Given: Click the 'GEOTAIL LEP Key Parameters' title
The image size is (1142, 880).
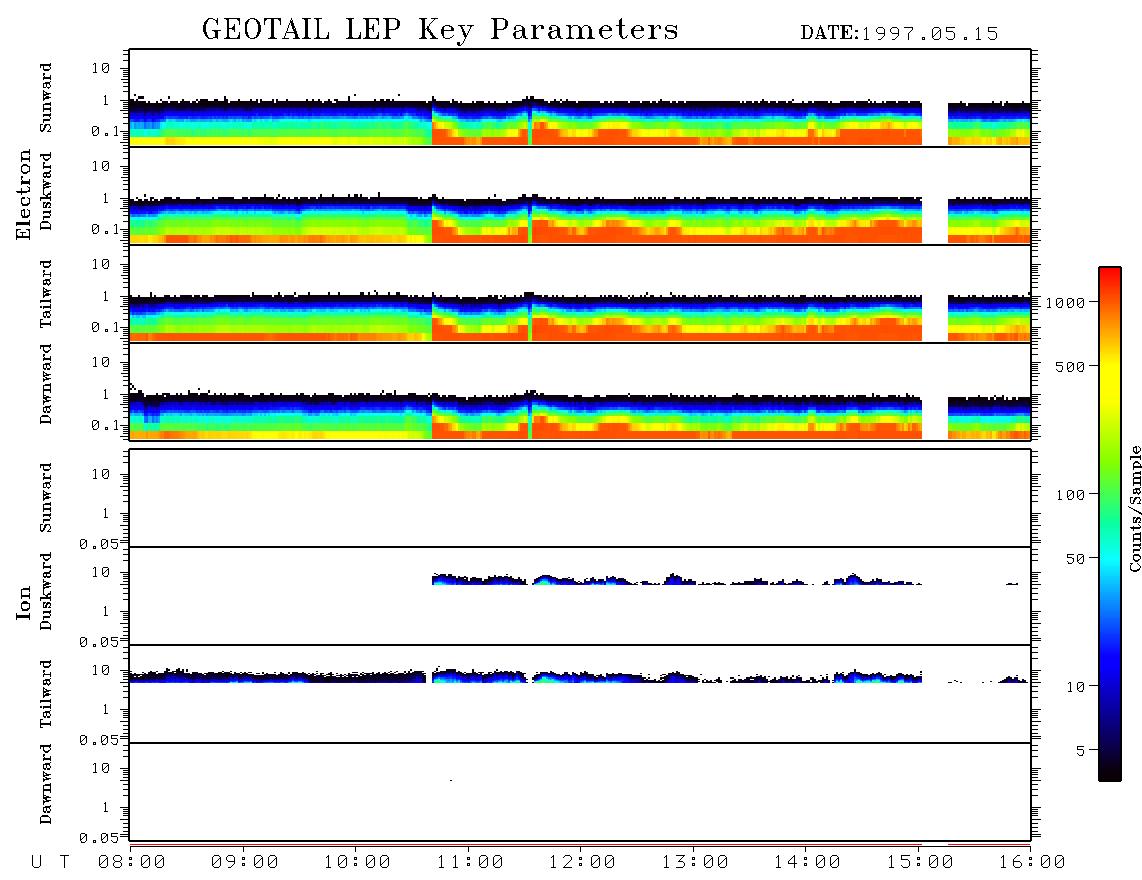Looking at the screenshot, I should (440, 30).
